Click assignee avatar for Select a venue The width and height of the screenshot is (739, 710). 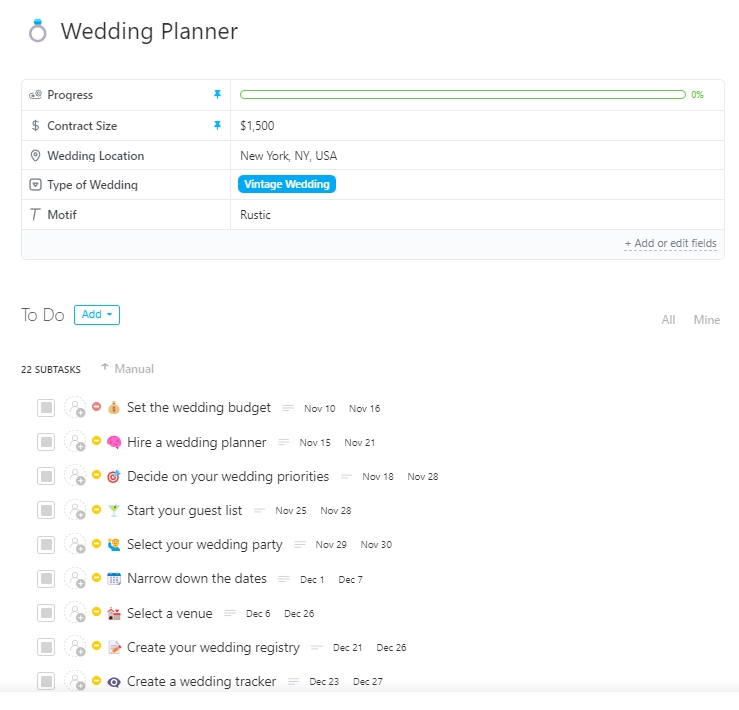[x=75, y=613]
